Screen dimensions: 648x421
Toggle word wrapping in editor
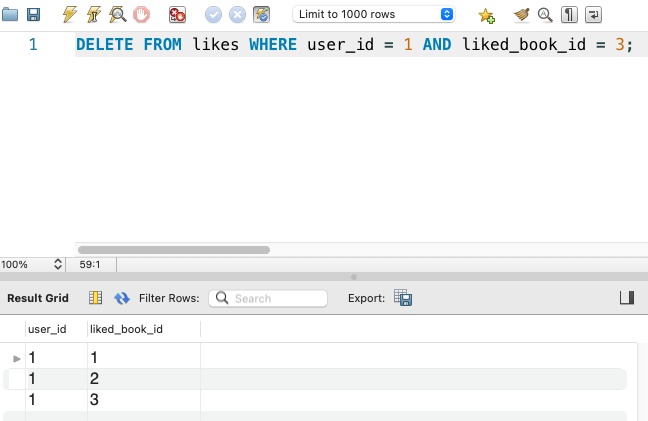click(x=593, y=14)
